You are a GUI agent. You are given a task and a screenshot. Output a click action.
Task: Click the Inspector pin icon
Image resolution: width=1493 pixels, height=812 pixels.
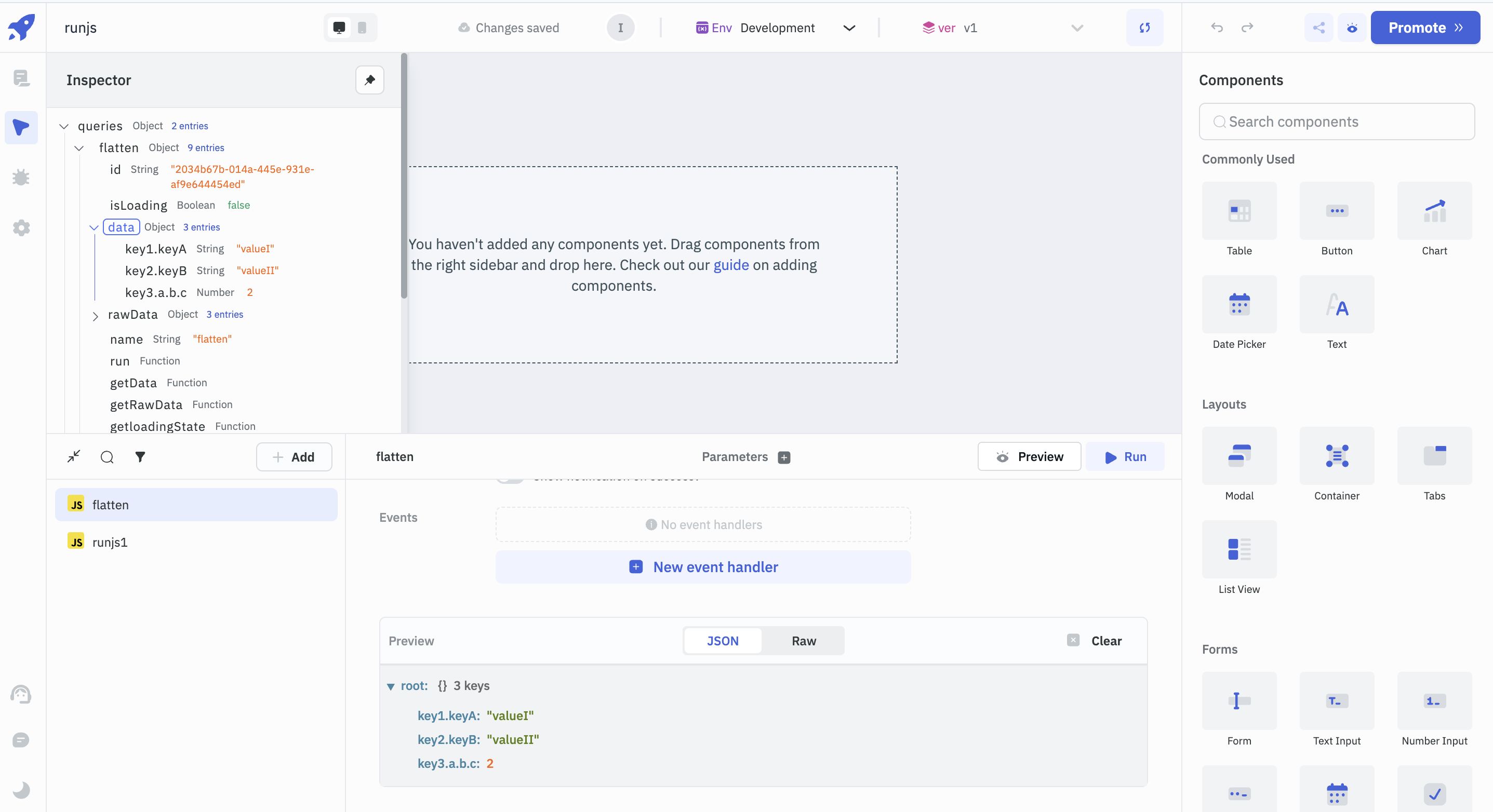370,80
